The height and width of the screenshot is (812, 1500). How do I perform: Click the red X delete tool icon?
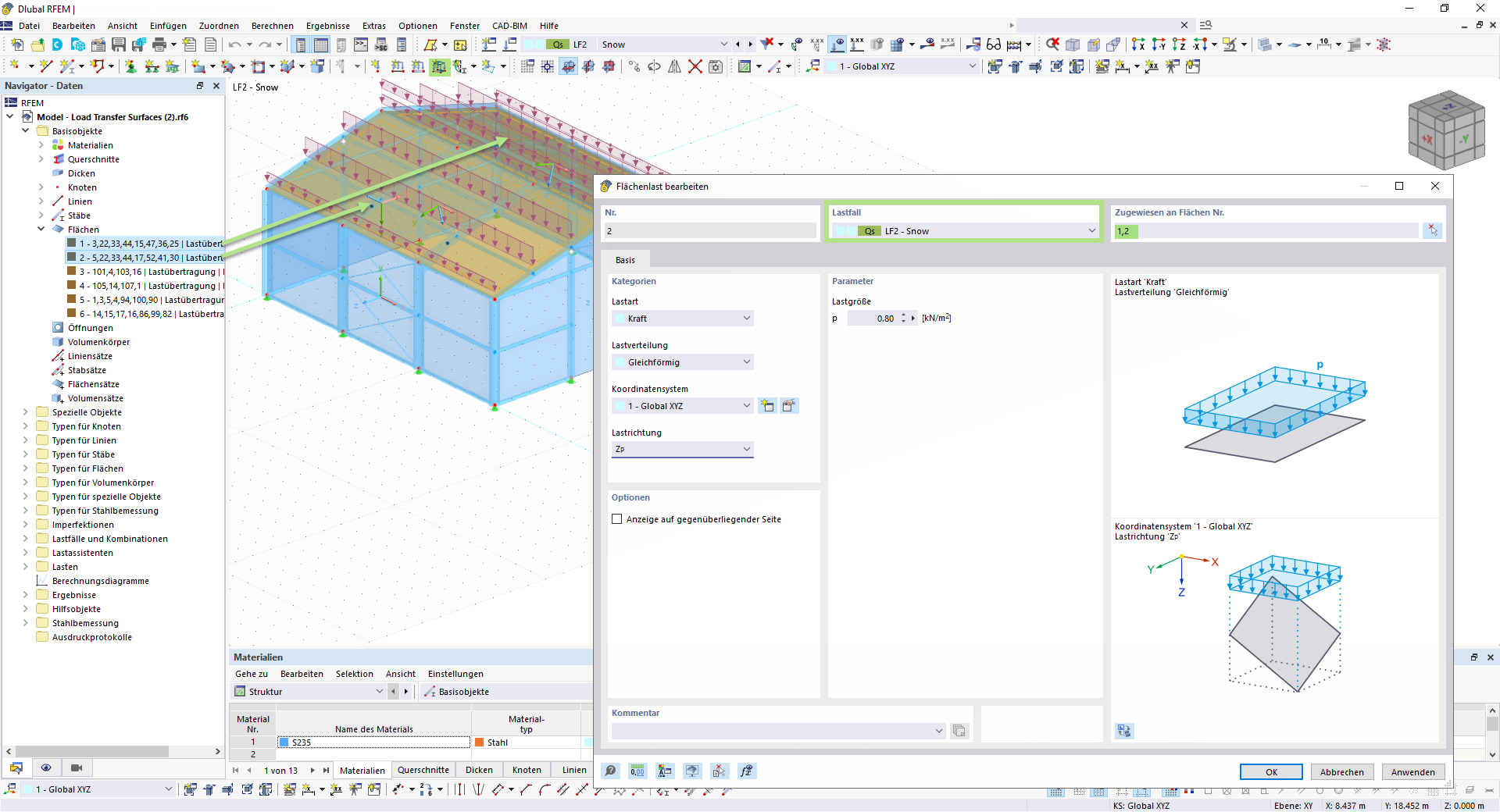[x=695, y=66]
